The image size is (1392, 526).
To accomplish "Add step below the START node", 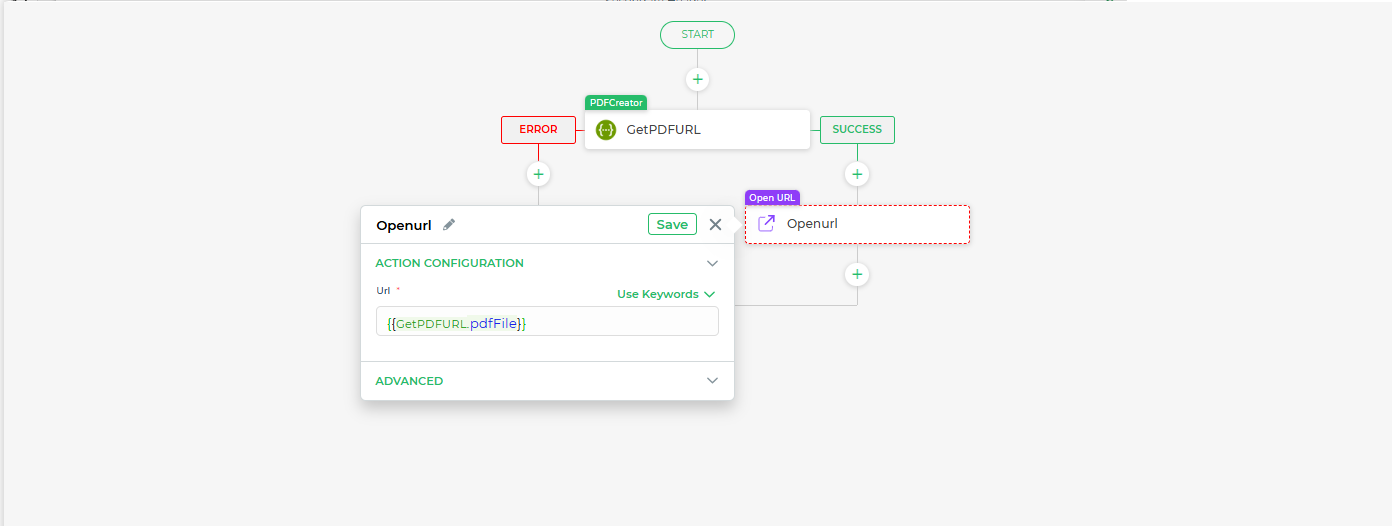I will (697, 79).
